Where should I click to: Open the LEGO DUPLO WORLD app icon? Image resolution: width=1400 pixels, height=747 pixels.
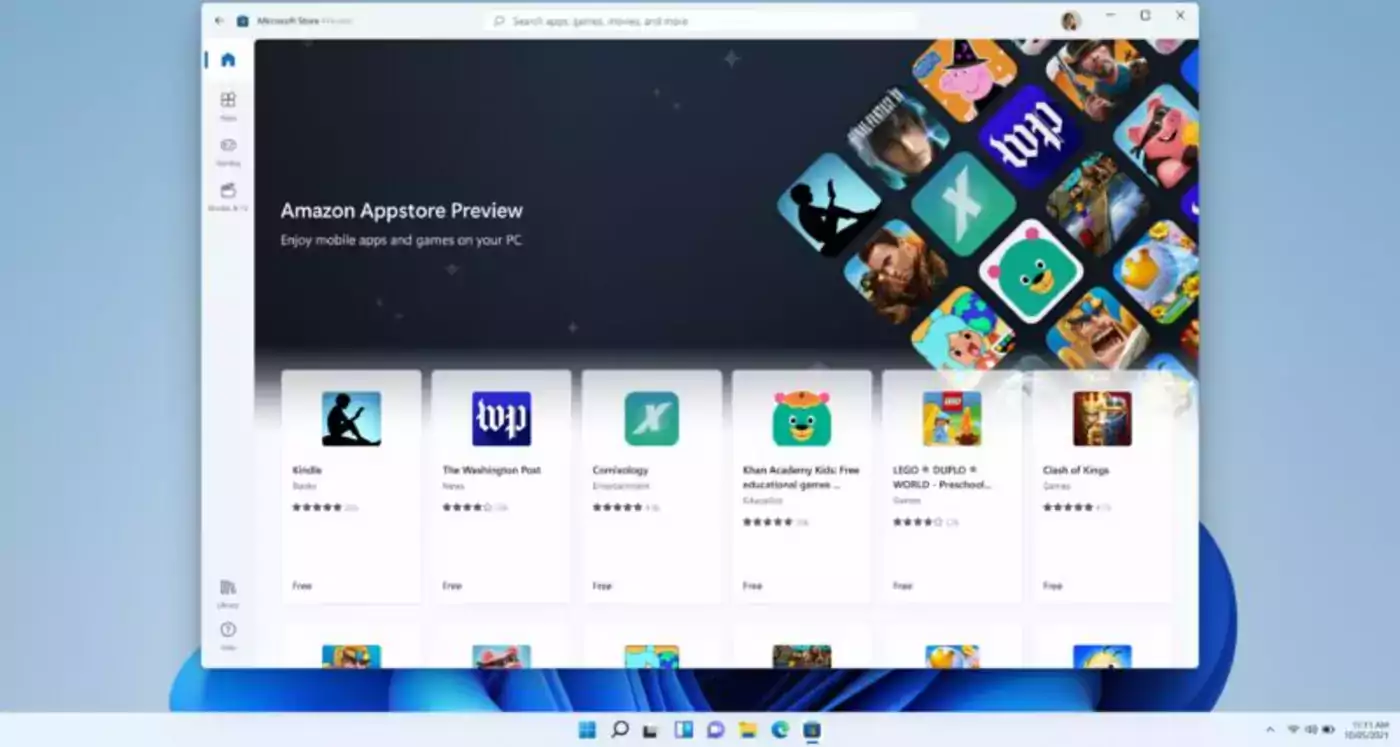point(952,418)
